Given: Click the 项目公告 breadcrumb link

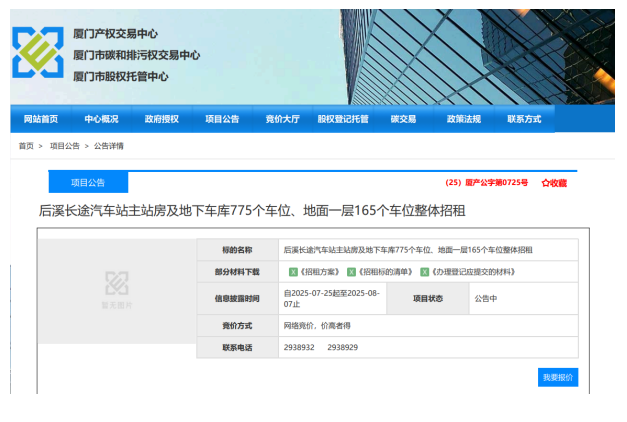Looking at the screenshot, I should point(65,146).
